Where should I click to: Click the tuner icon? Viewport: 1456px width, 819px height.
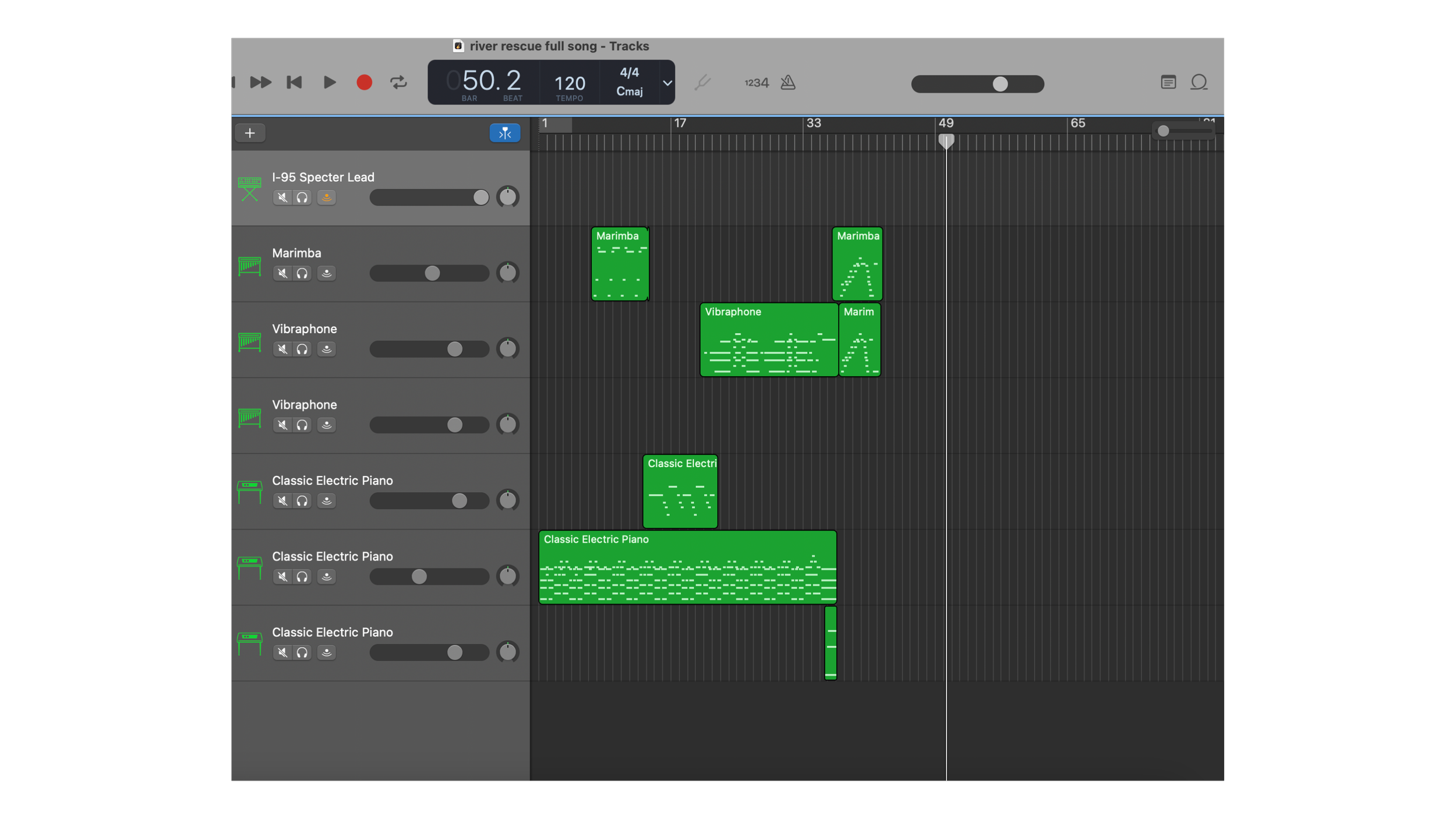(703, 83)
